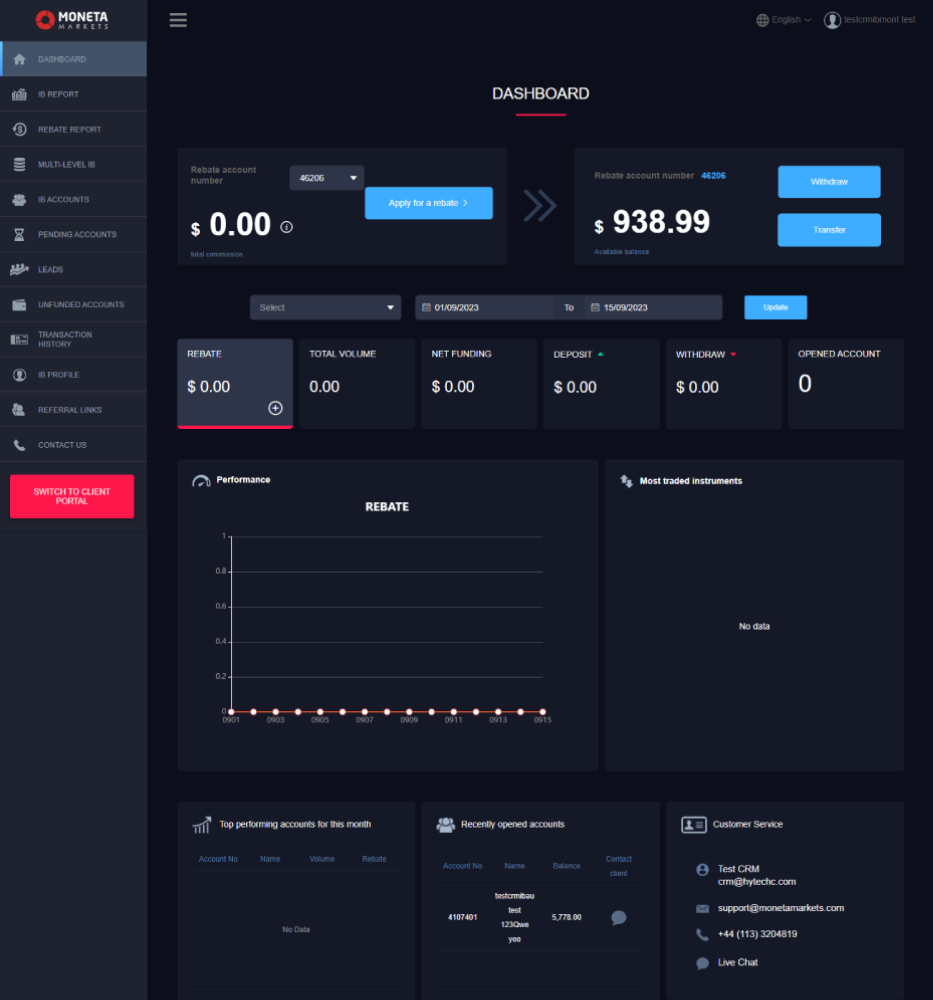Open IB Report in sidebar
933x1000 pixels.
click(x=58, y=94)
